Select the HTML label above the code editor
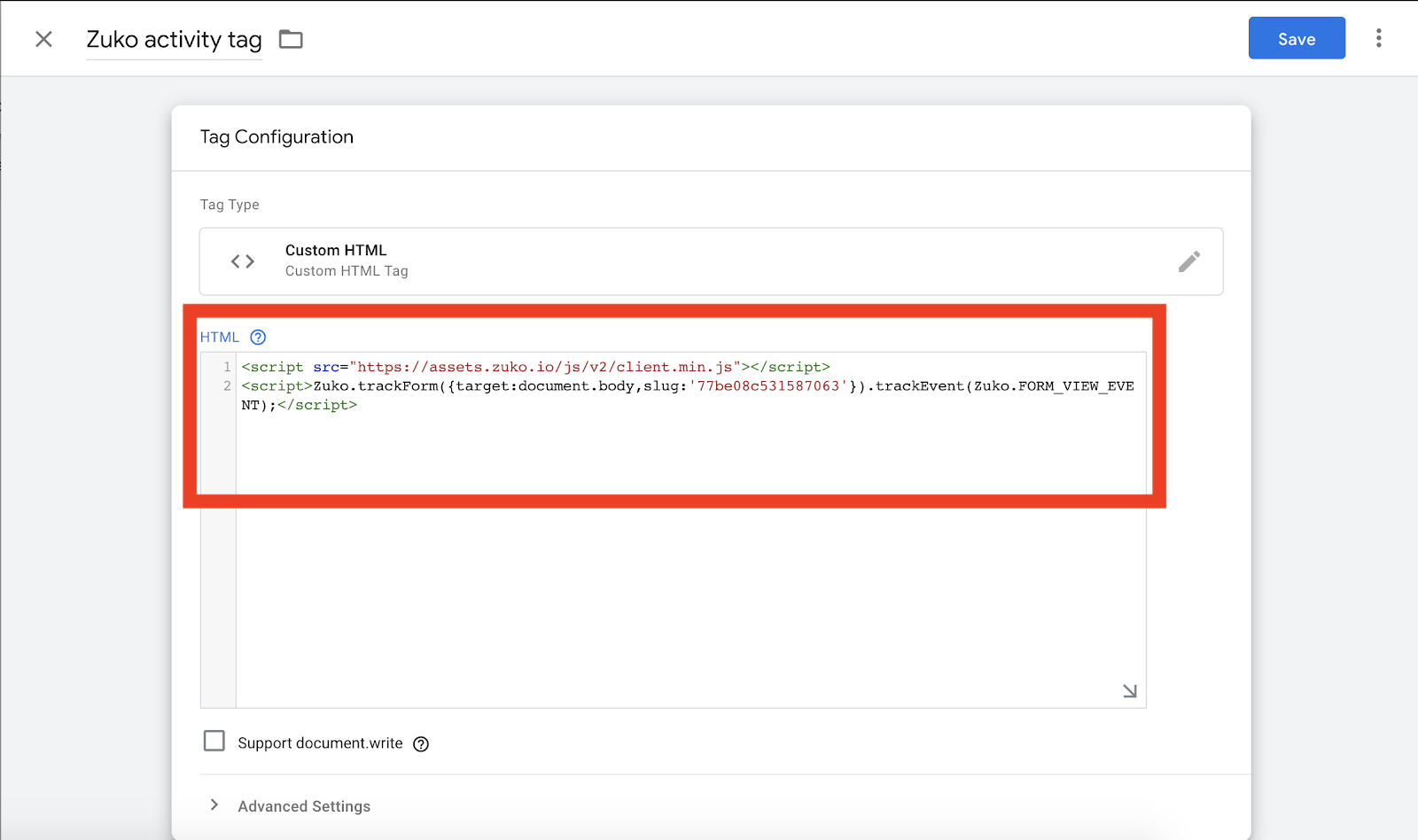This screenshot has height=840, width=1418. pyautogui.click(x=218, y=337)
